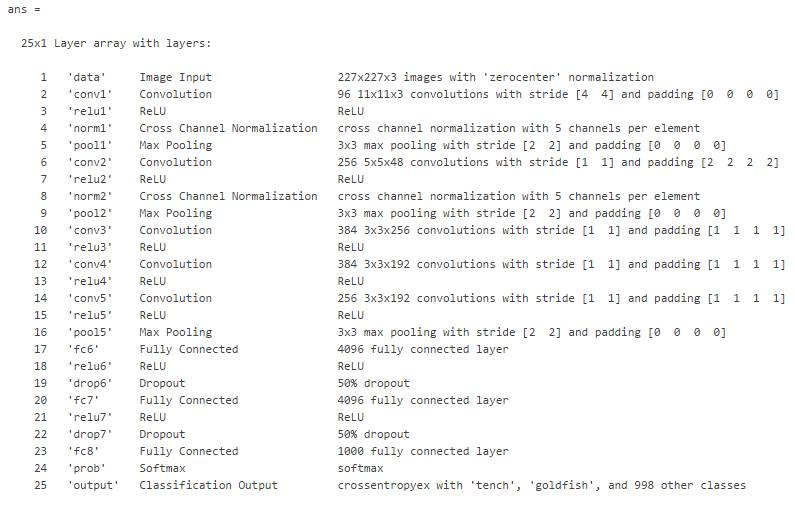Viewport: 795px width, 505px height.
Task: Click the Image Input layer type
Action: 176,77
